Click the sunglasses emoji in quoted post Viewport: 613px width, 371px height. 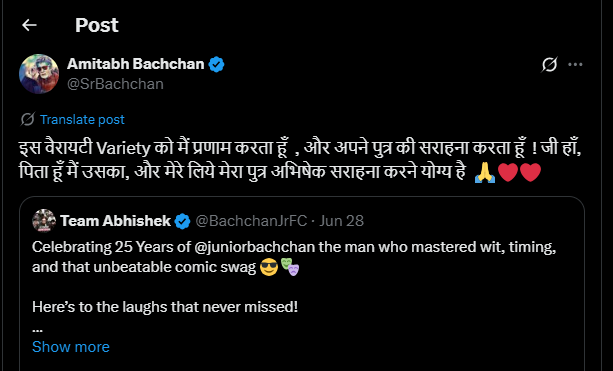tap(269, 267)
